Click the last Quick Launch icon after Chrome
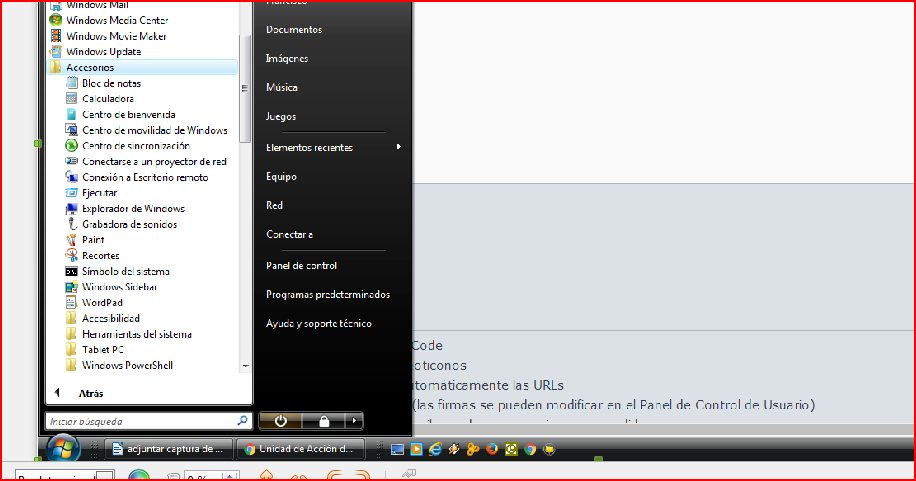Image resolution: width=916 pixels, height=481 pixels. pyautogui.click(x=549, y=449)
